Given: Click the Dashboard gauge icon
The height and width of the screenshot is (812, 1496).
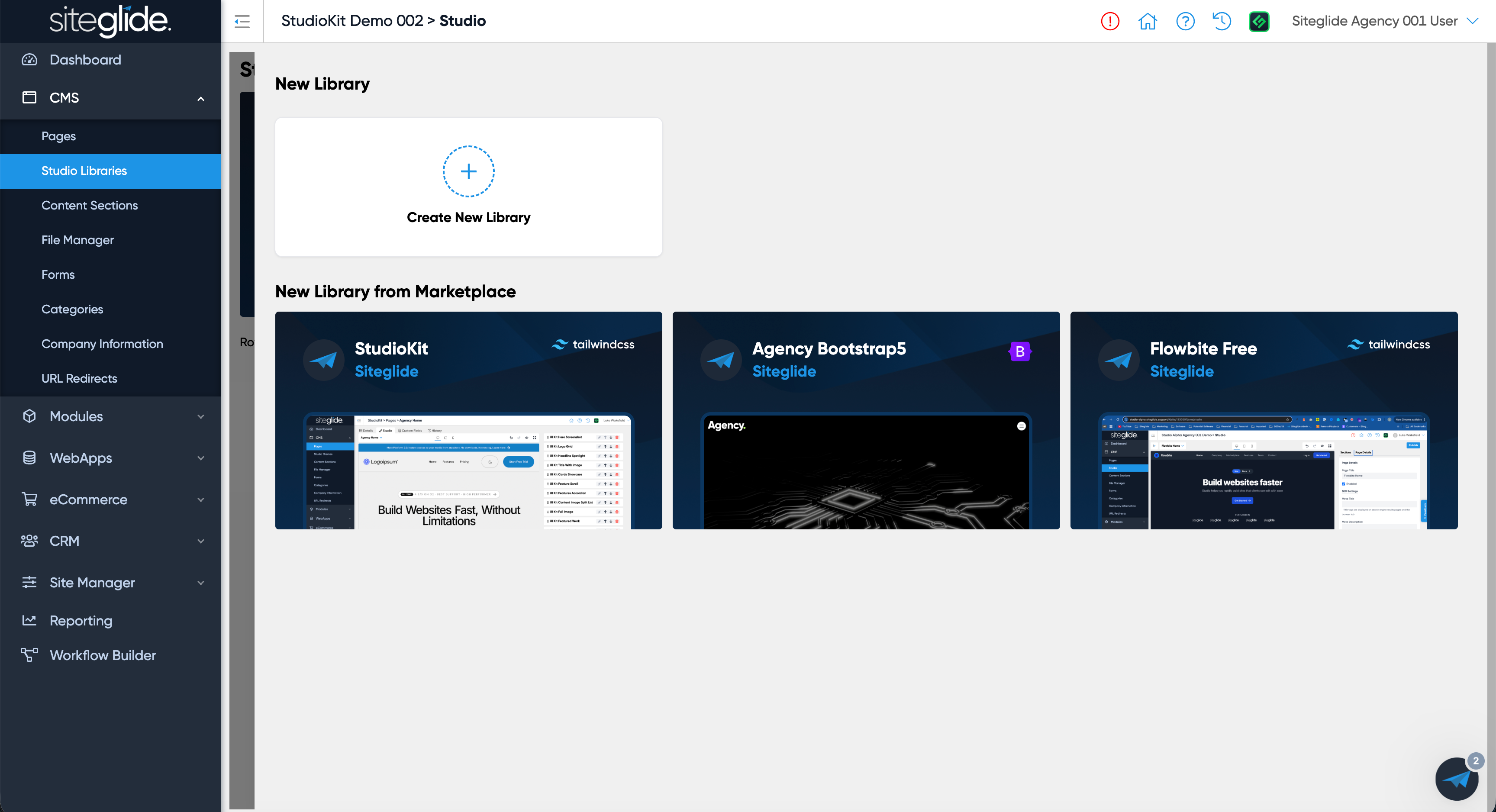Looking at the screenshot, I should coord(29,60).
